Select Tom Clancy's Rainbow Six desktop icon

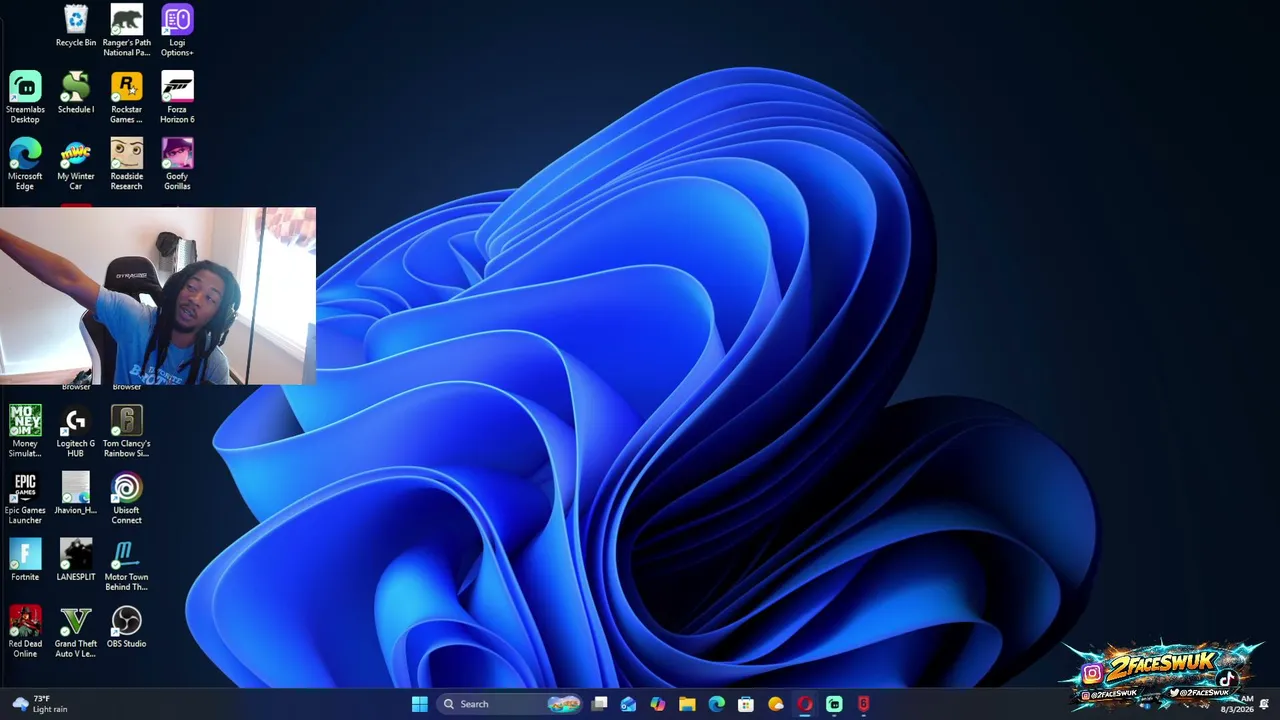(x=126, y=432)
